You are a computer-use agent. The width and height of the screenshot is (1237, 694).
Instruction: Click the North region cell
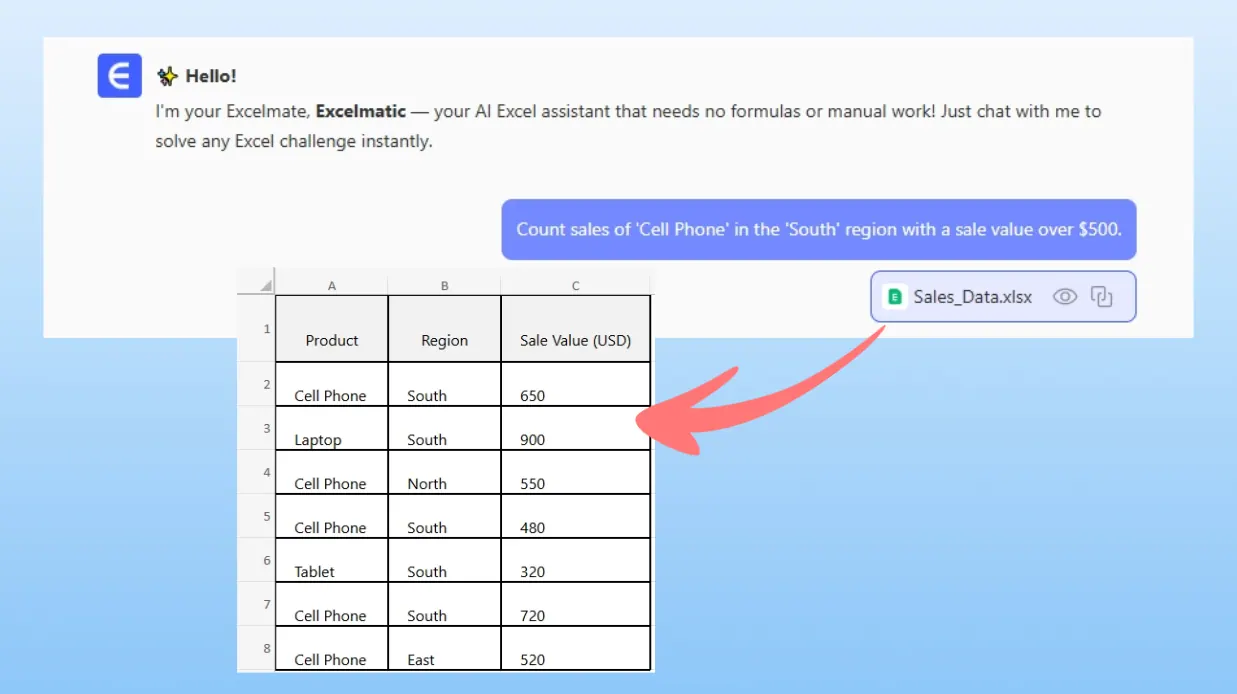coord(444,473)
